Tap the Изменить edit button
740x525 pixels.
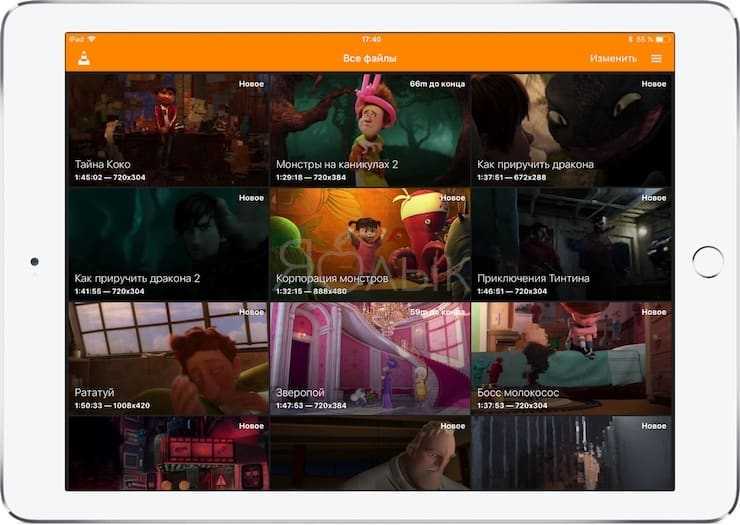point(613,59)
